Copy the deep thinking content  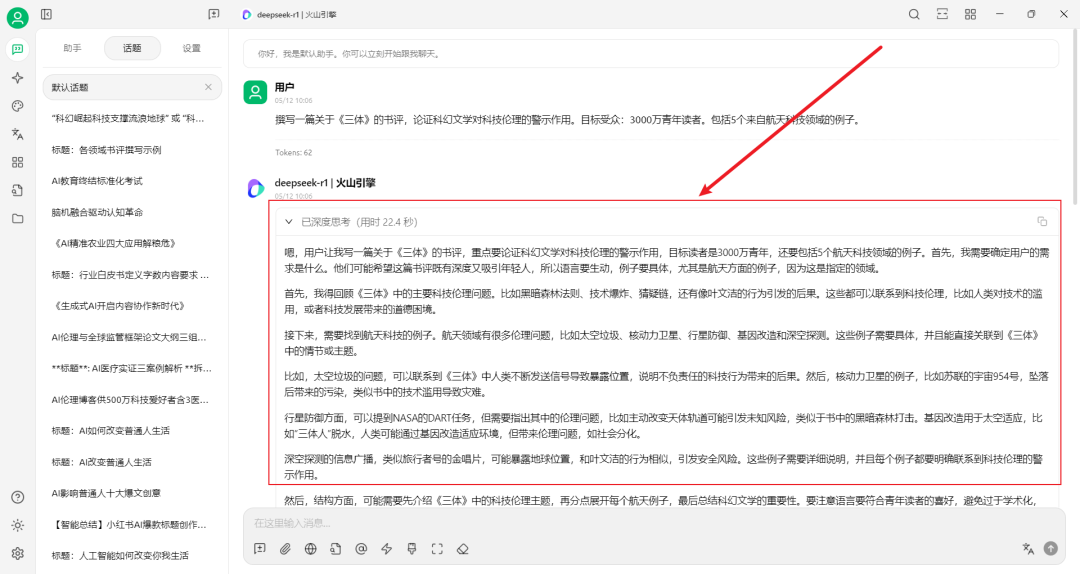click(x=1042, y=221)
